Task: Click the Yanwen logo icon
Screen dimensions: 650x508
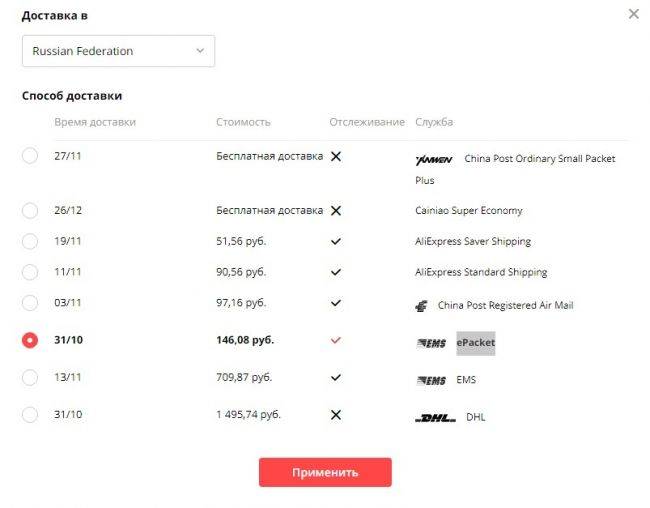Action: point(434,160)
